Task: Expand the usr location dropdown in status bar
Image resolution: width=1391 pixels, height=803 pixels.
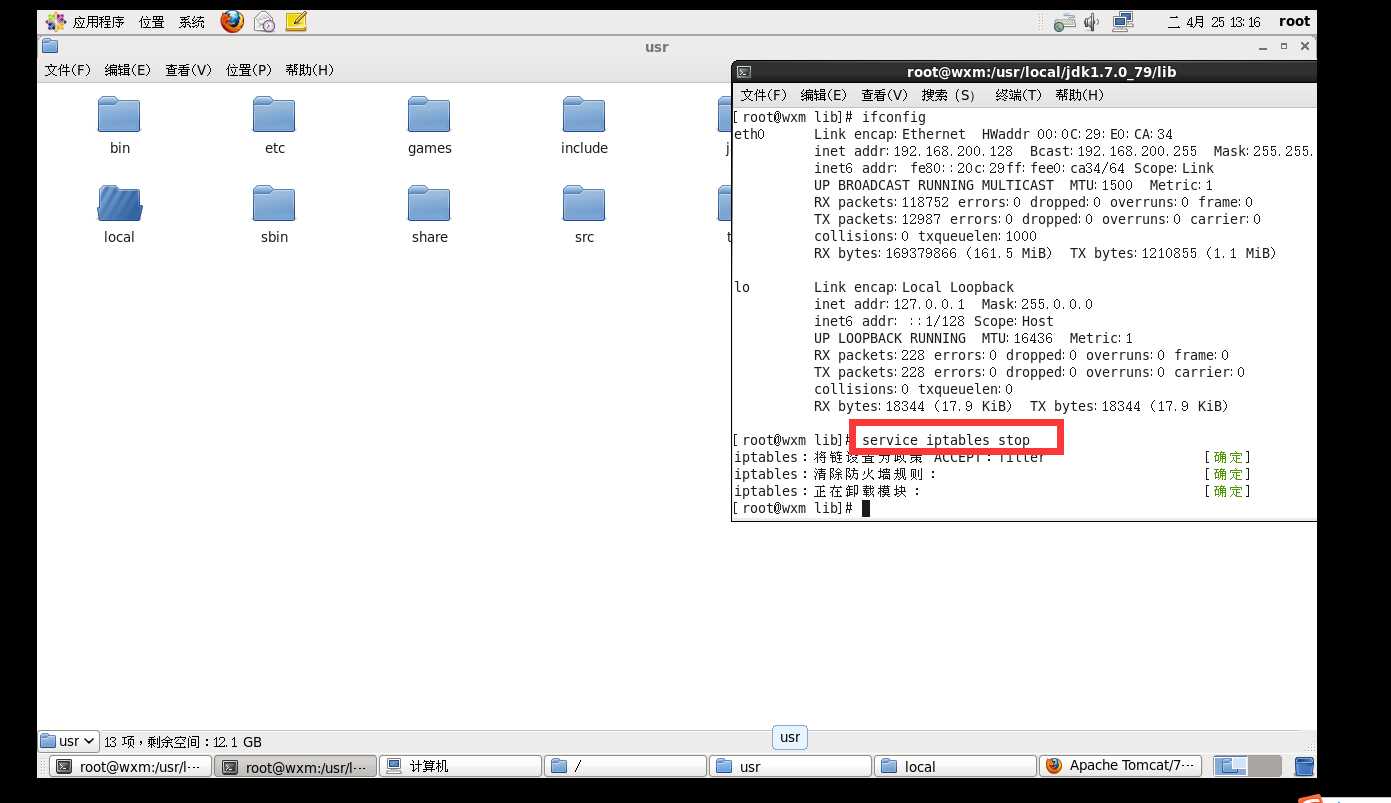Action: point(68,741)
